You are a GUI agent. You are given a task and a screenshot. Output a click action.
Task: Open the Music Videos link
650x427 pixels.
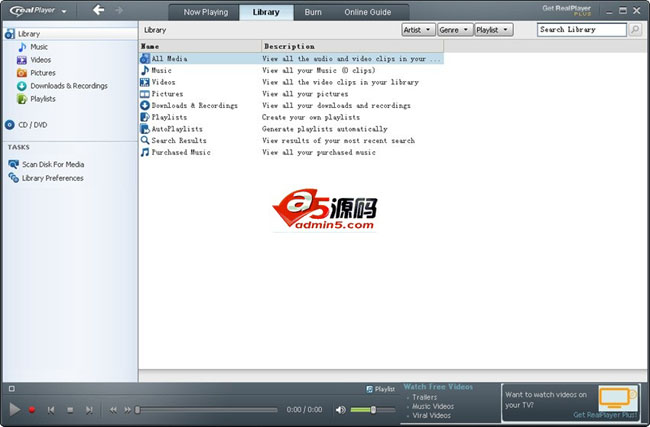tap(433, 406)
